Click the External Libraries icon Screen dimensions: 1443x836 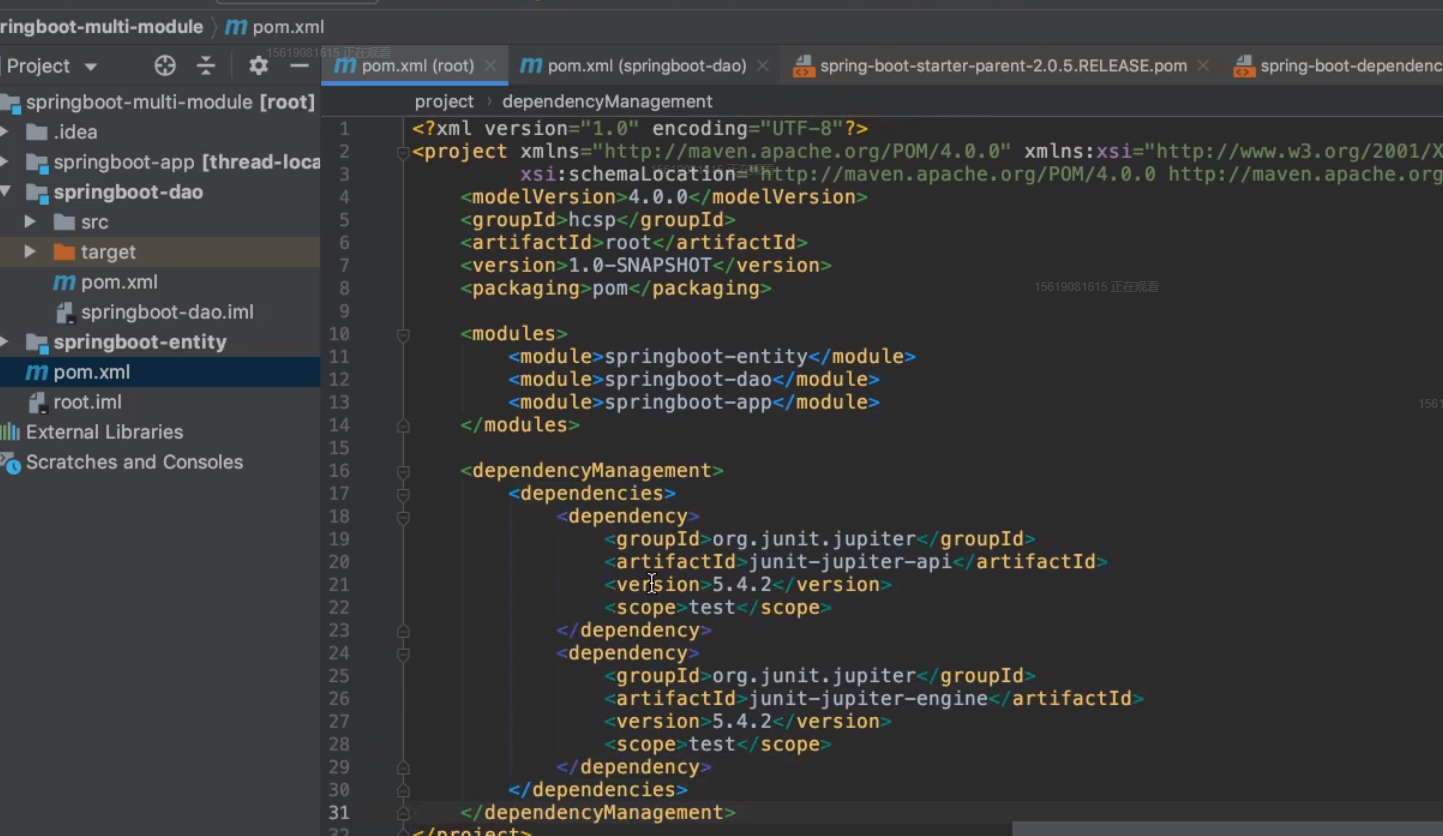click(10, 432)
